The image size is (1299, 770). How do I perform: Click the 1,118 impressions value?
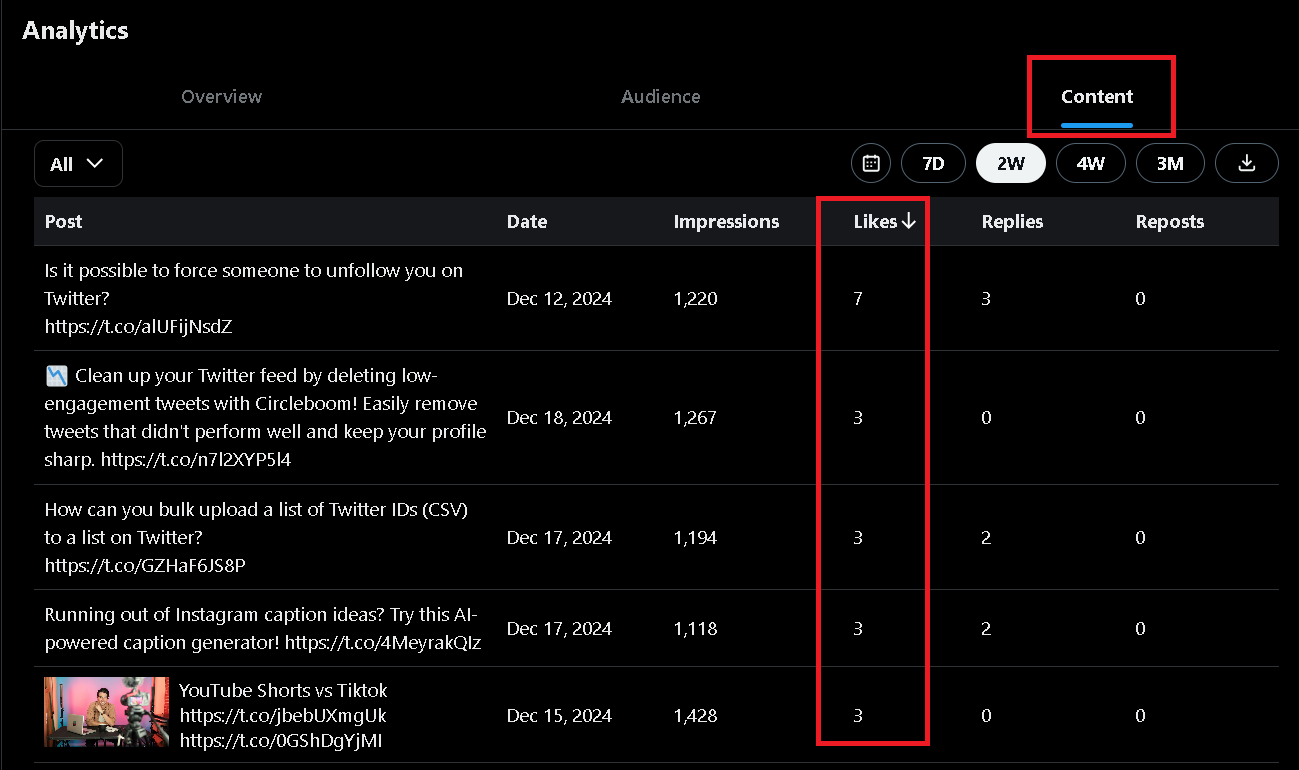tap(696, 629)
